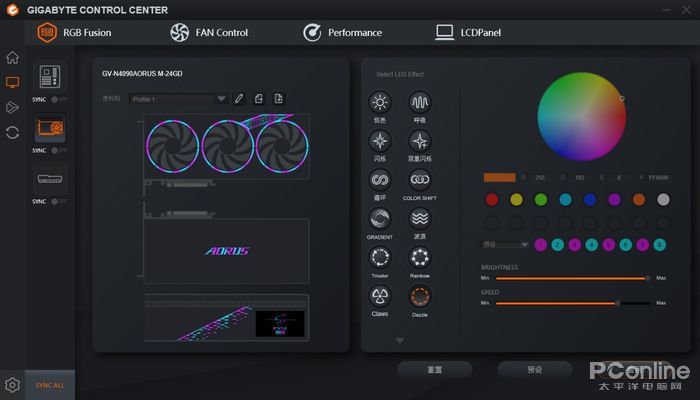Viewport: 700px width, 400px height.
Task: Select the pulse waveform LED effect
Action: point(420,103)
